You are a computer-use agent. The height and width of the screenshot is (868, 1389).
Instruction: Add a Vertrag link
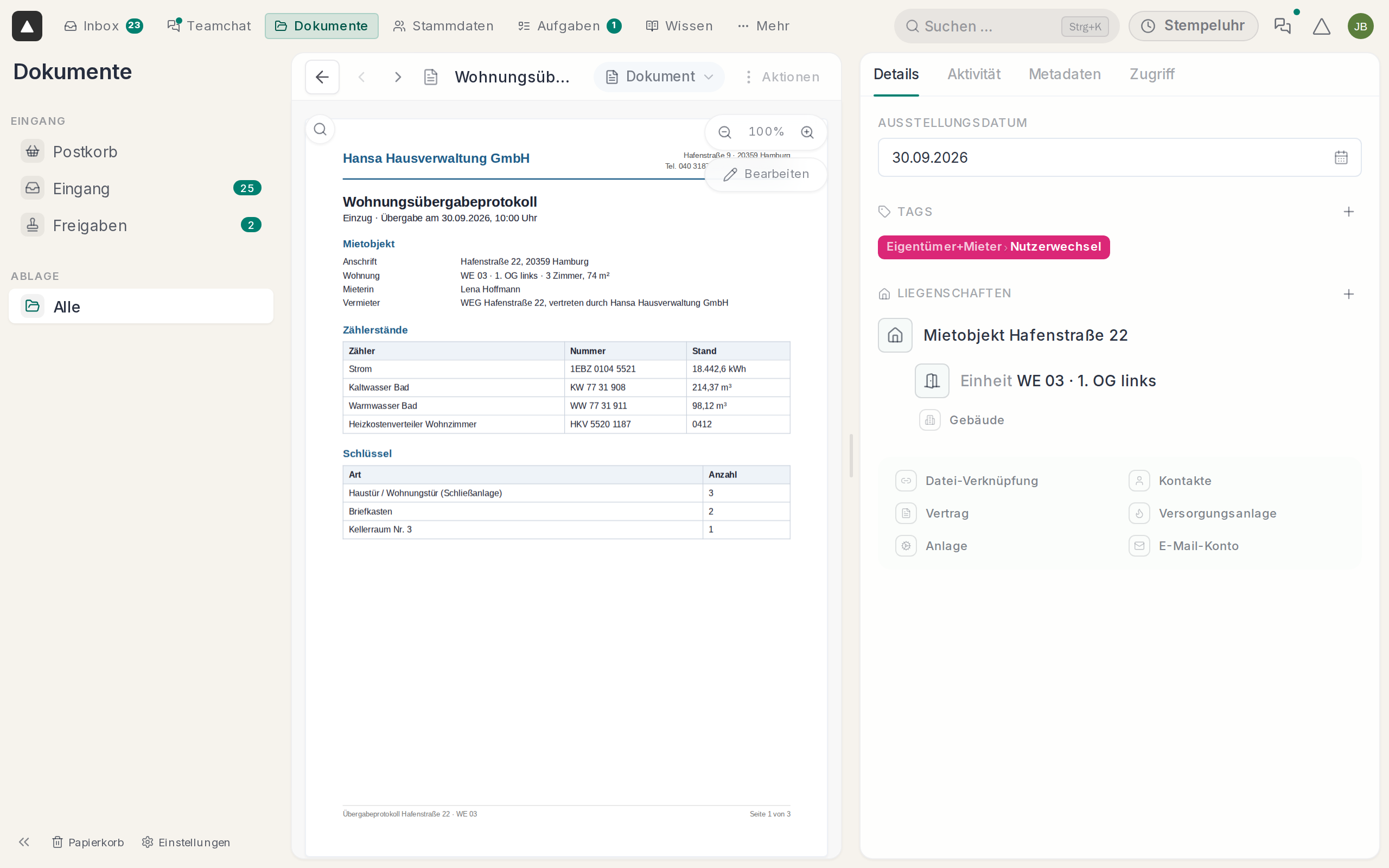(933, 513)
